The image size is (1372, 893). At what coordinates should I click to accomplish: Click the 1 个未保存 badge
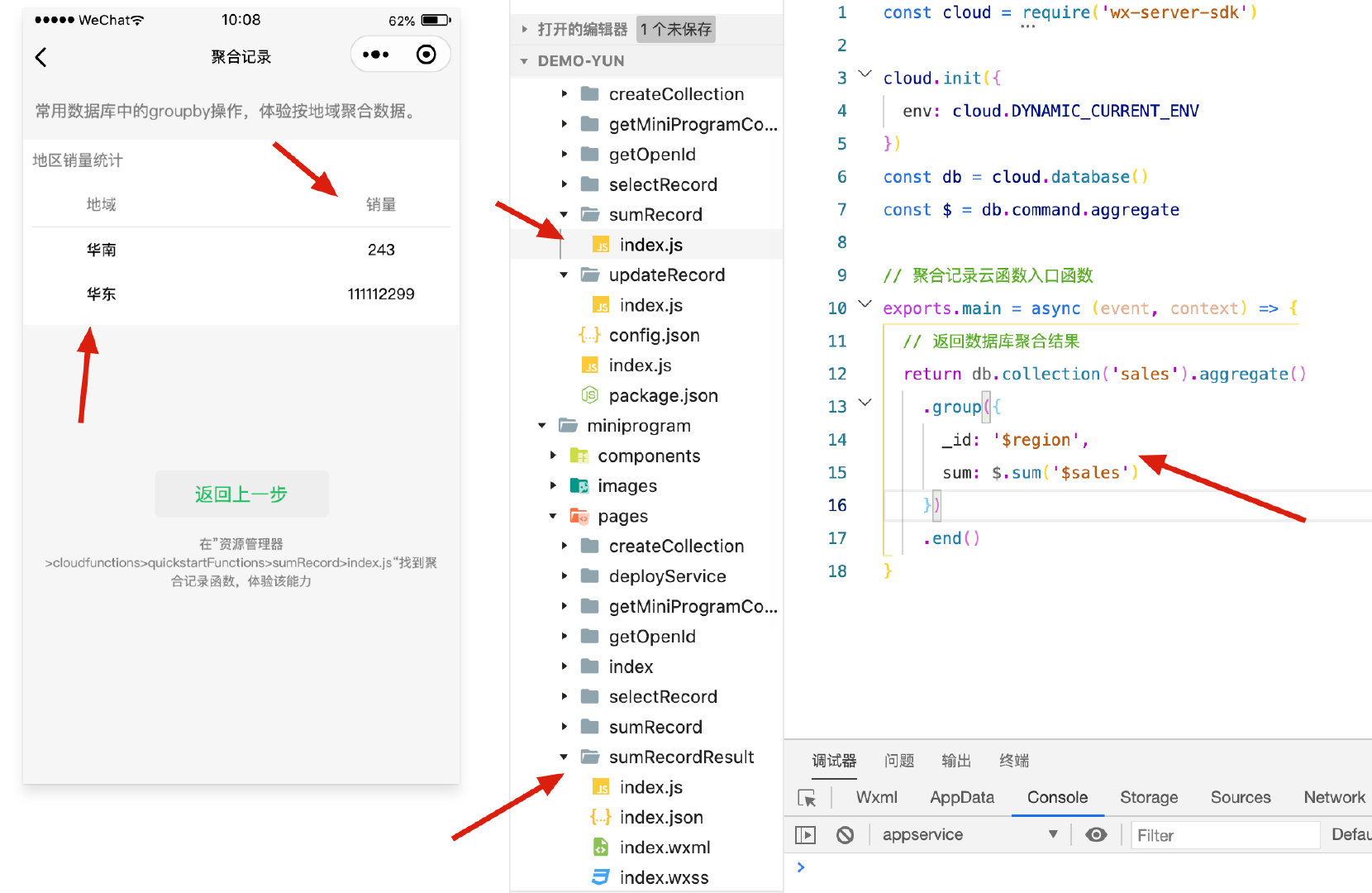pyautogui.click(x=676, y=29)
